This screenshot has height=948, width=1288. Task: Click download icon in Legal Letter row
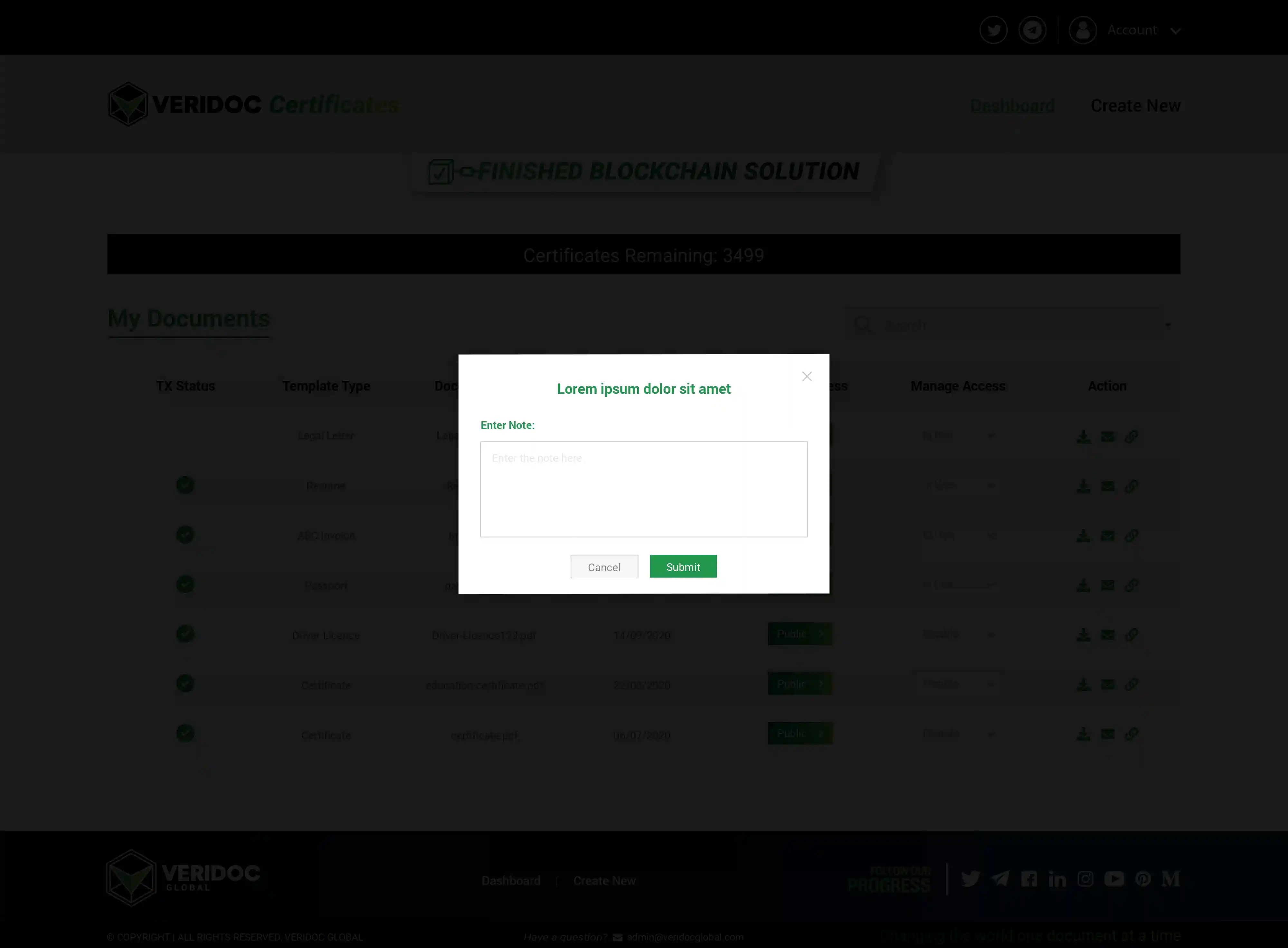(x=1083, y=437)
